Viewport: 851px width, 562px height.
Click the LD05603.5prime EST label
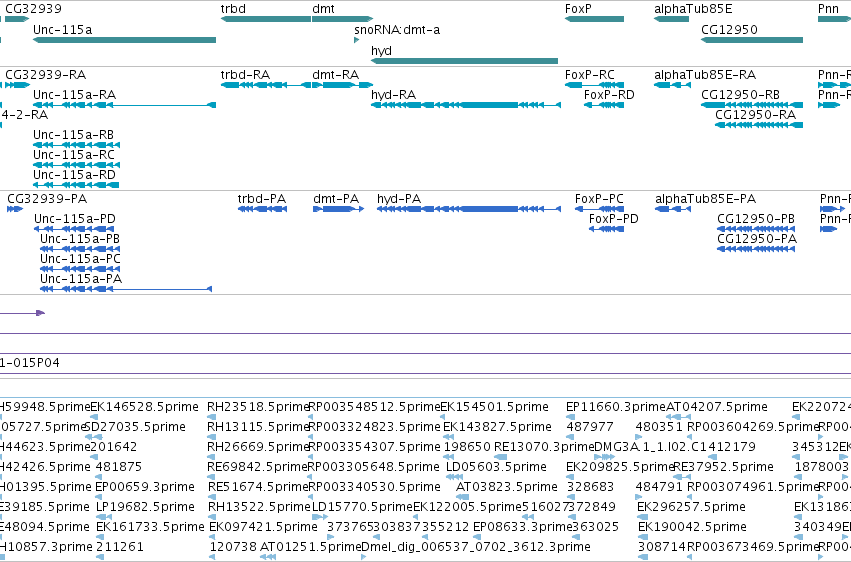click(x=496, y=467)
